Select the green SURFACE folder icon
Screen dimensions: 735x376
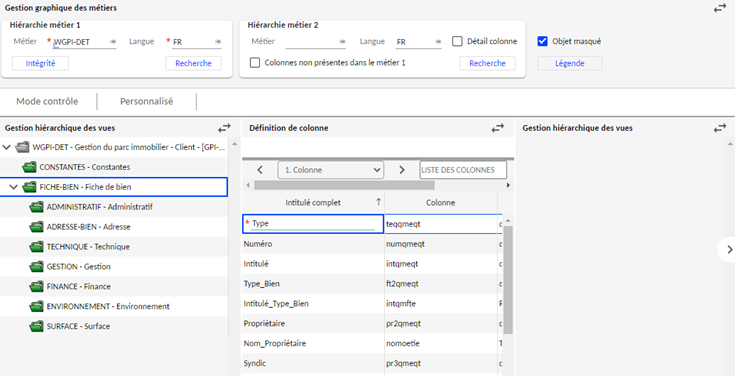tap(36, 326)
